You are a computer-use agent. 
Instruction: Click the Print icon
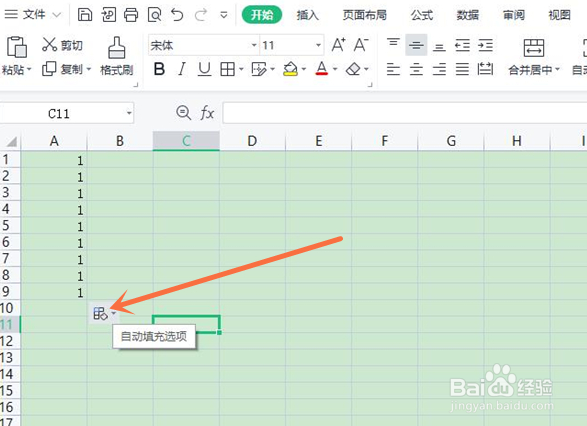(x=131, y=15)
